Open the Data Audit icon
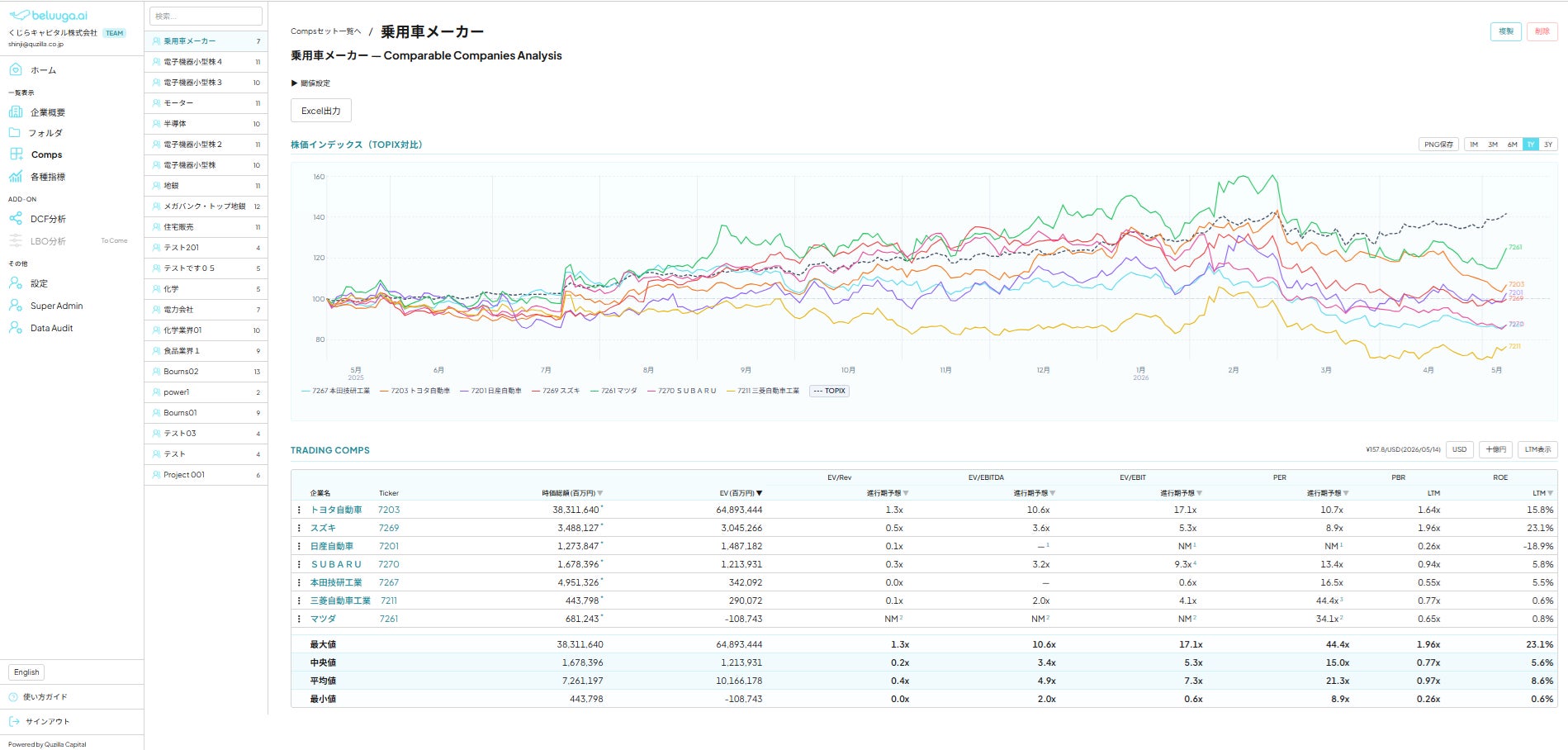 pos(16,327)
